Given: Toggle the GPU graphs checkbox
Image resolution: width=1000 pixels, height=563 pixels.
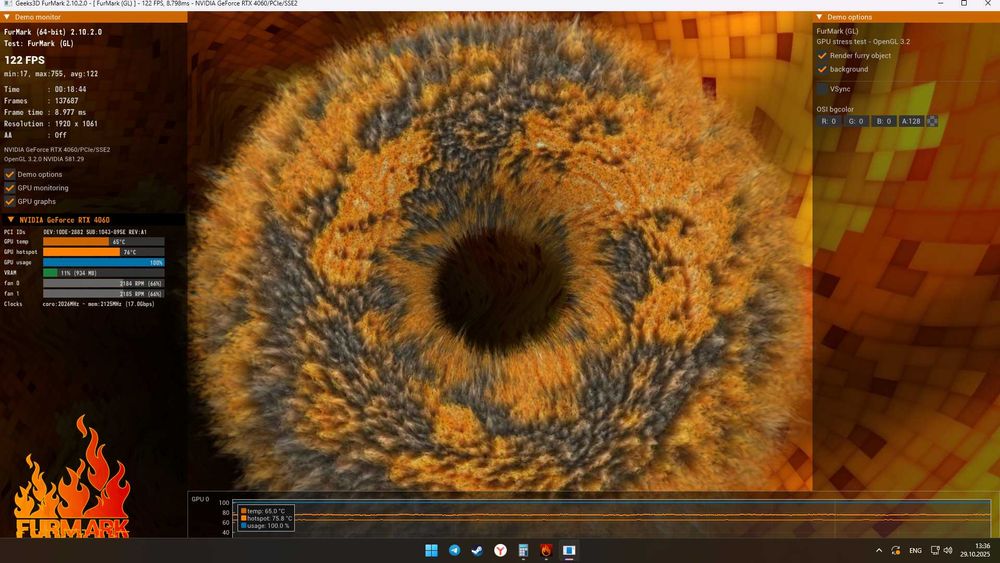Looking at the screenshot, I should (10, 201).
